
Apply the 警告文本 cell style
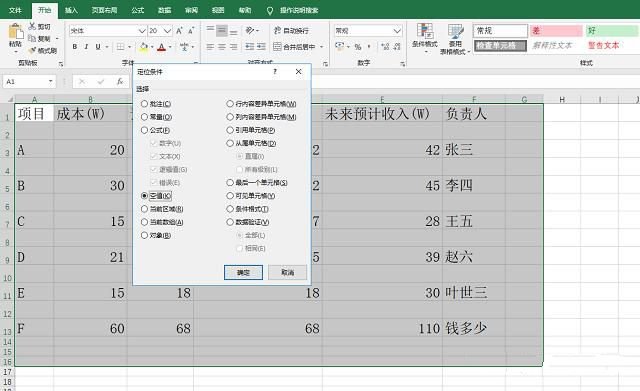click(x=612, y=45)
